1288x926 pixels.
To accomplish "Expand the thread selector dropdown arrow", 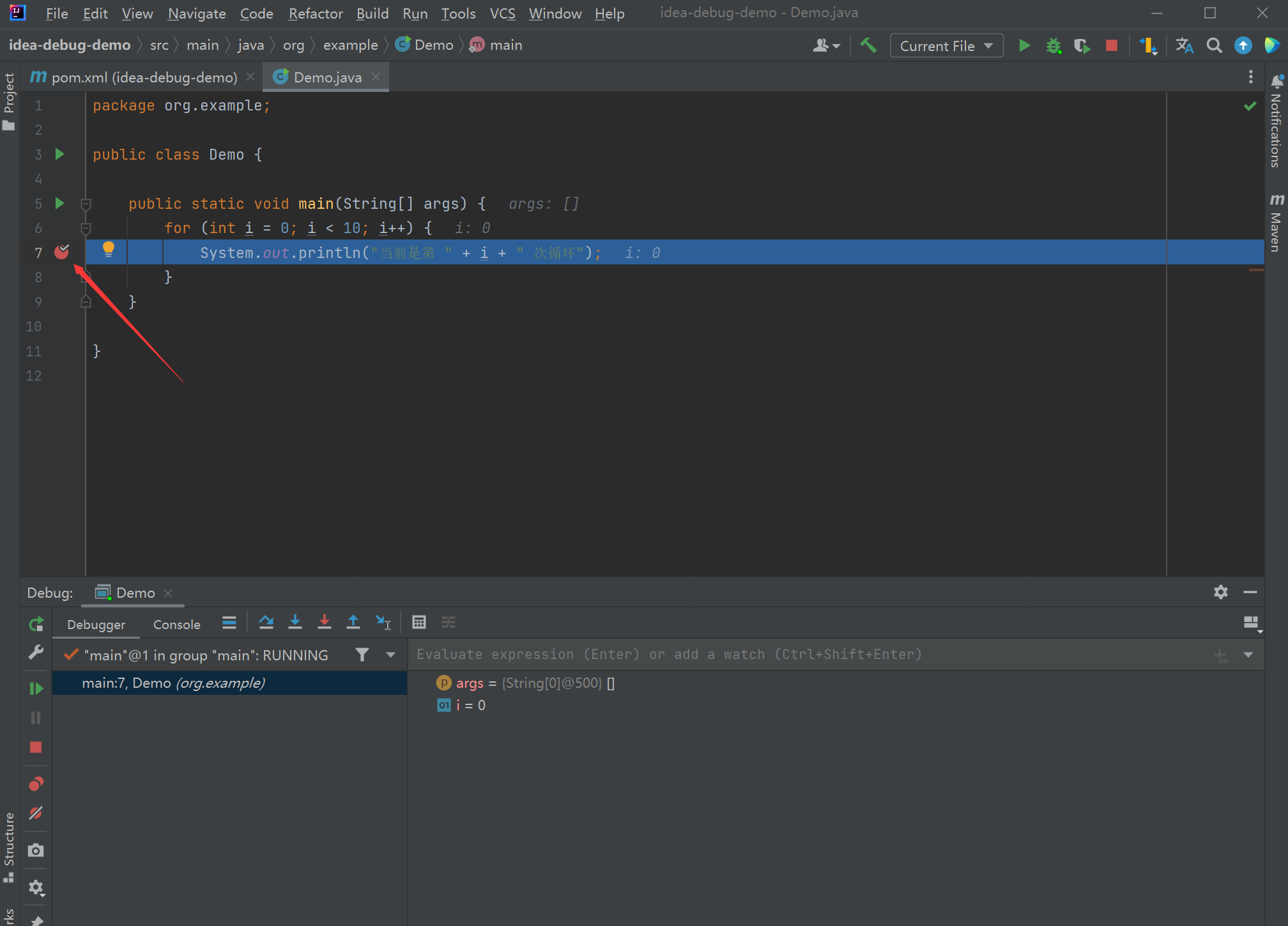I will pyautogui.click(x=390, y=655).
